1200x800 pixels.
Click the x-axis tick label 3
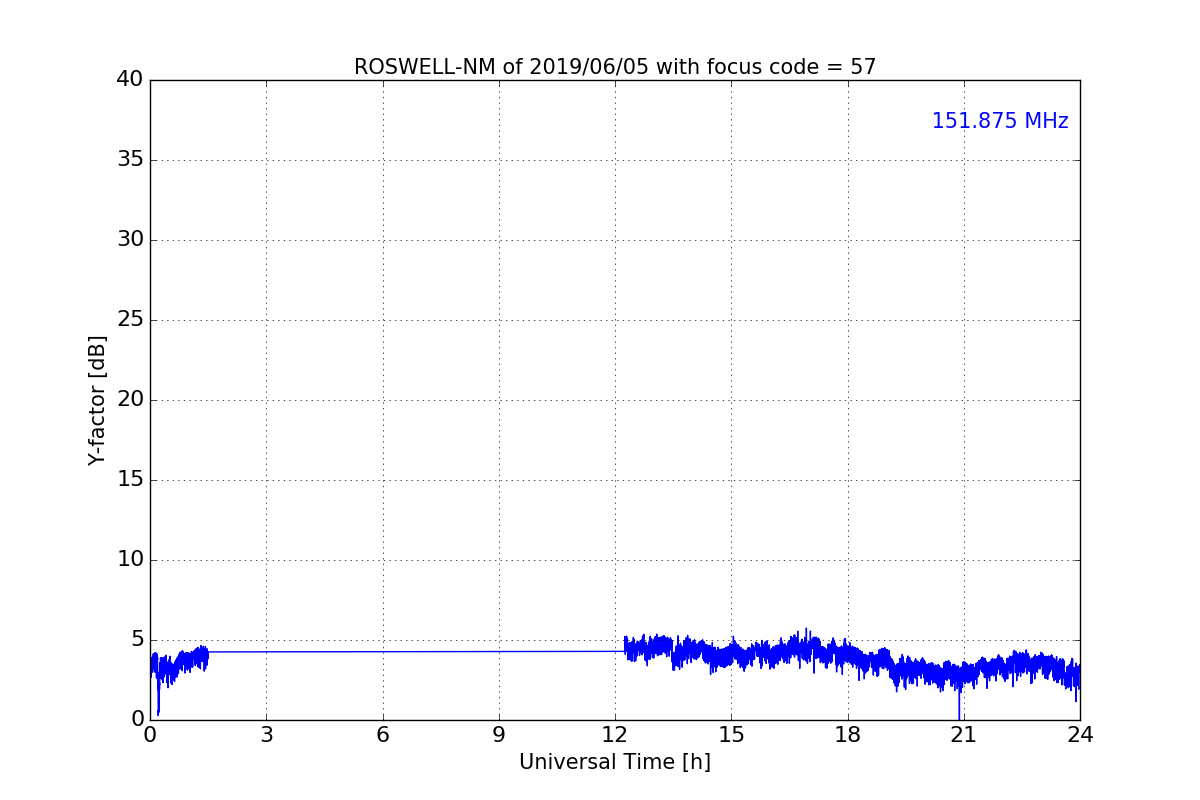point(266,735)
